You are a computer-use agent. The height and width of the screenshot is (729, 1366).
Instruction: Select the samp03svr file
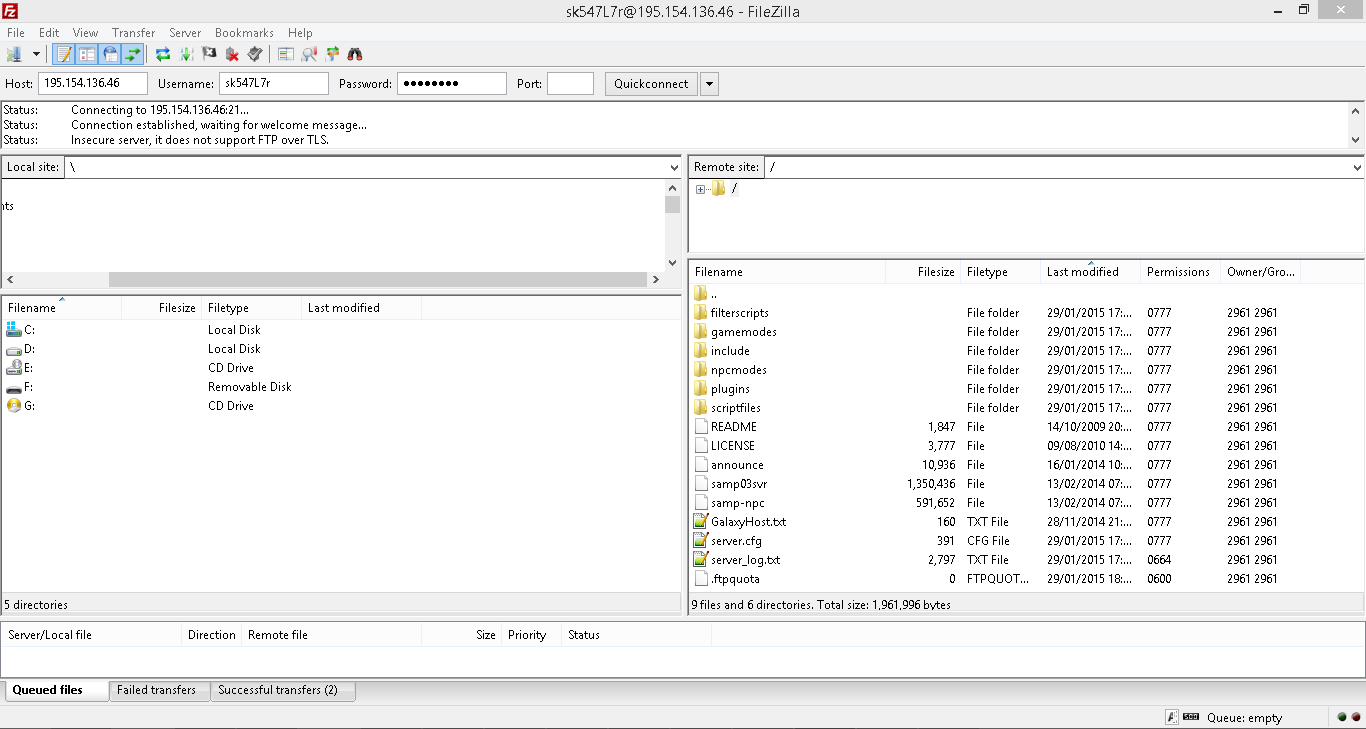tap(739, 484)
